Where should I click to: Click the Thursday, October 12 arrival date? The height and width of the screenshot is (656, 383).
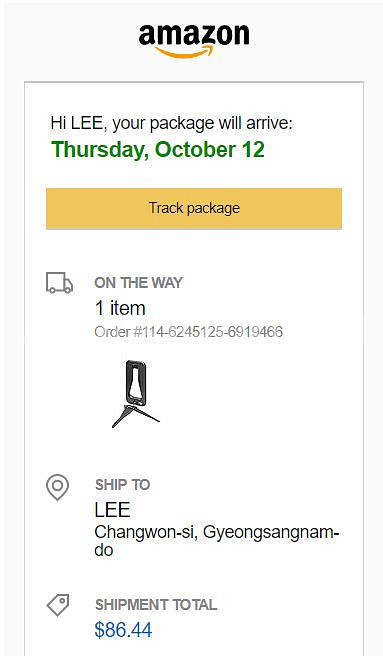point(158,150)
